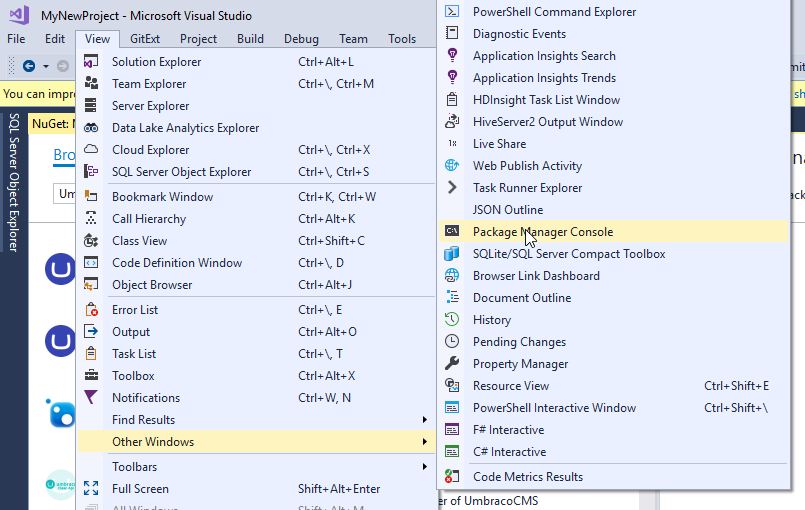Open the Edit menu
This screenshot has height=510, width=805.
point(55,39)
